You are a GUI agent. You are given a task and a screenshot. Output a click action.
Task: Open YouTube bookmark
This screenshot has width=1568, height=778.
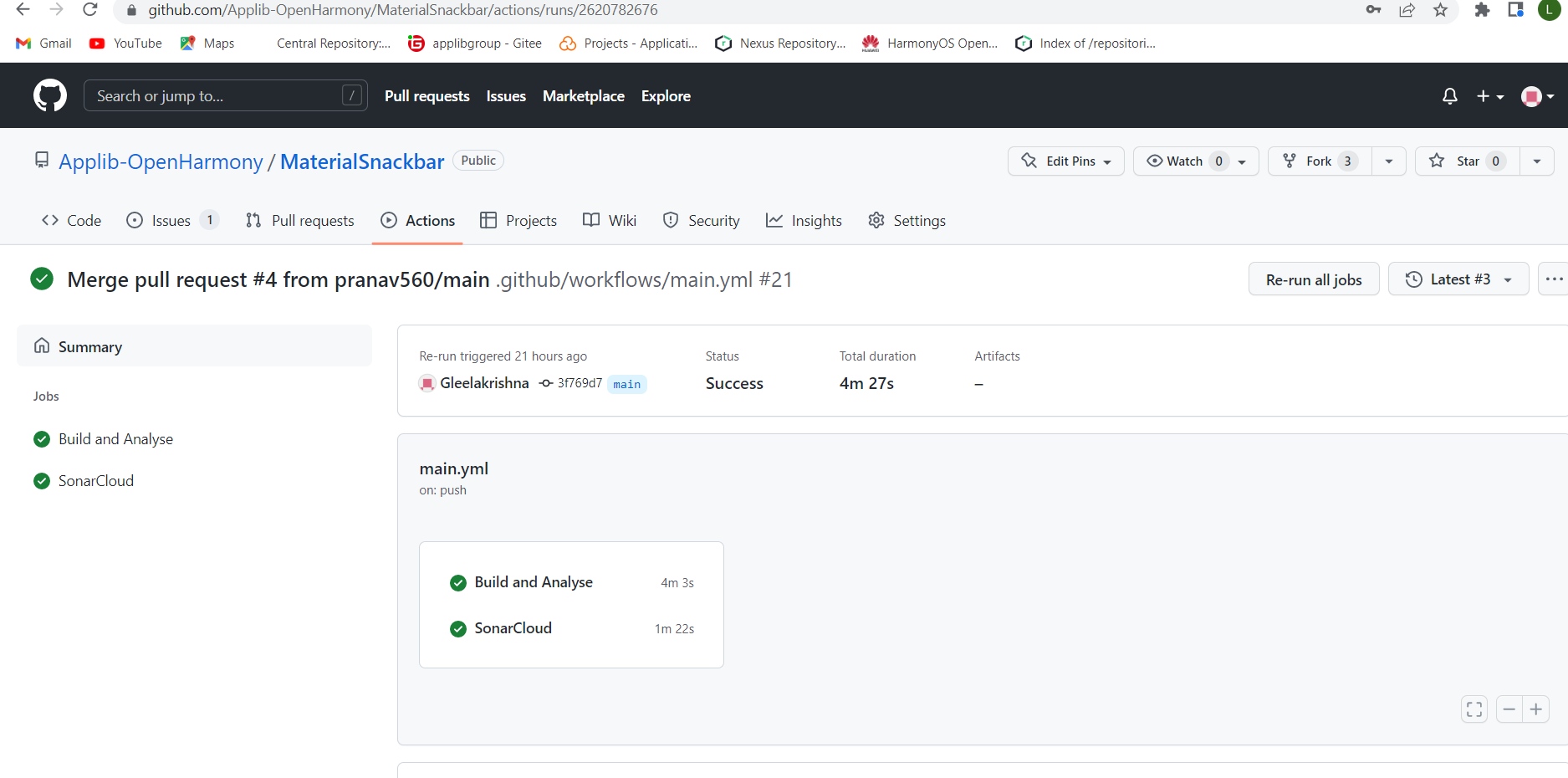126,44
